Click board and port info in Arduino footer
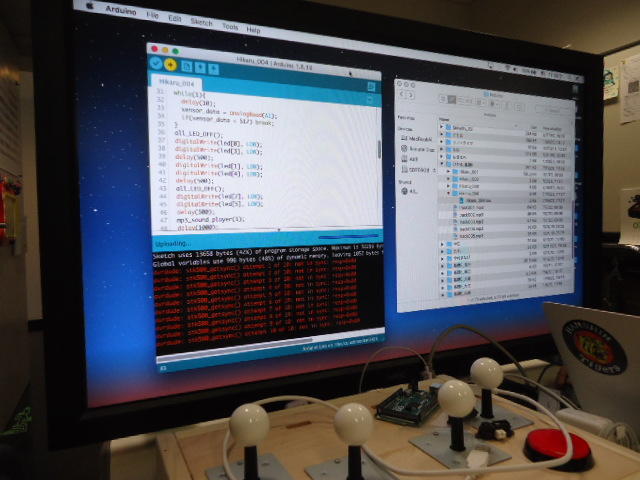 (342, 345)
